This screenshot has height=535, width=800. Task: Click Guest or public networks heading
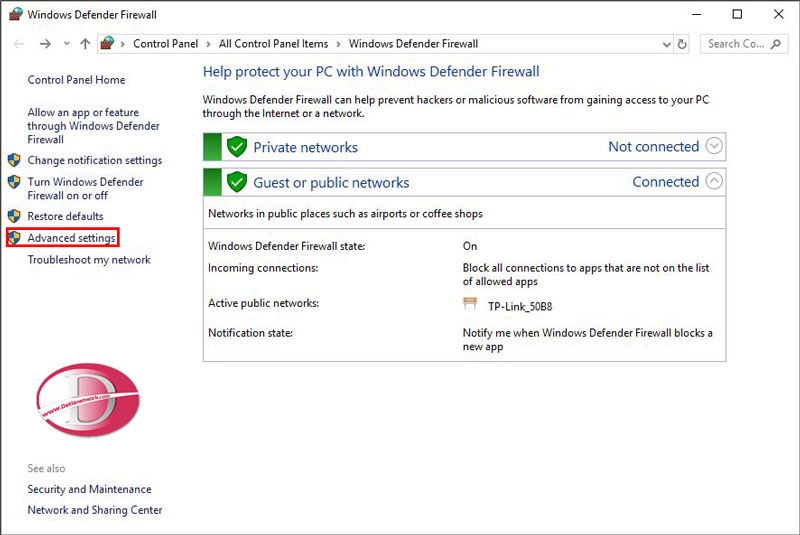click(331, 183)
